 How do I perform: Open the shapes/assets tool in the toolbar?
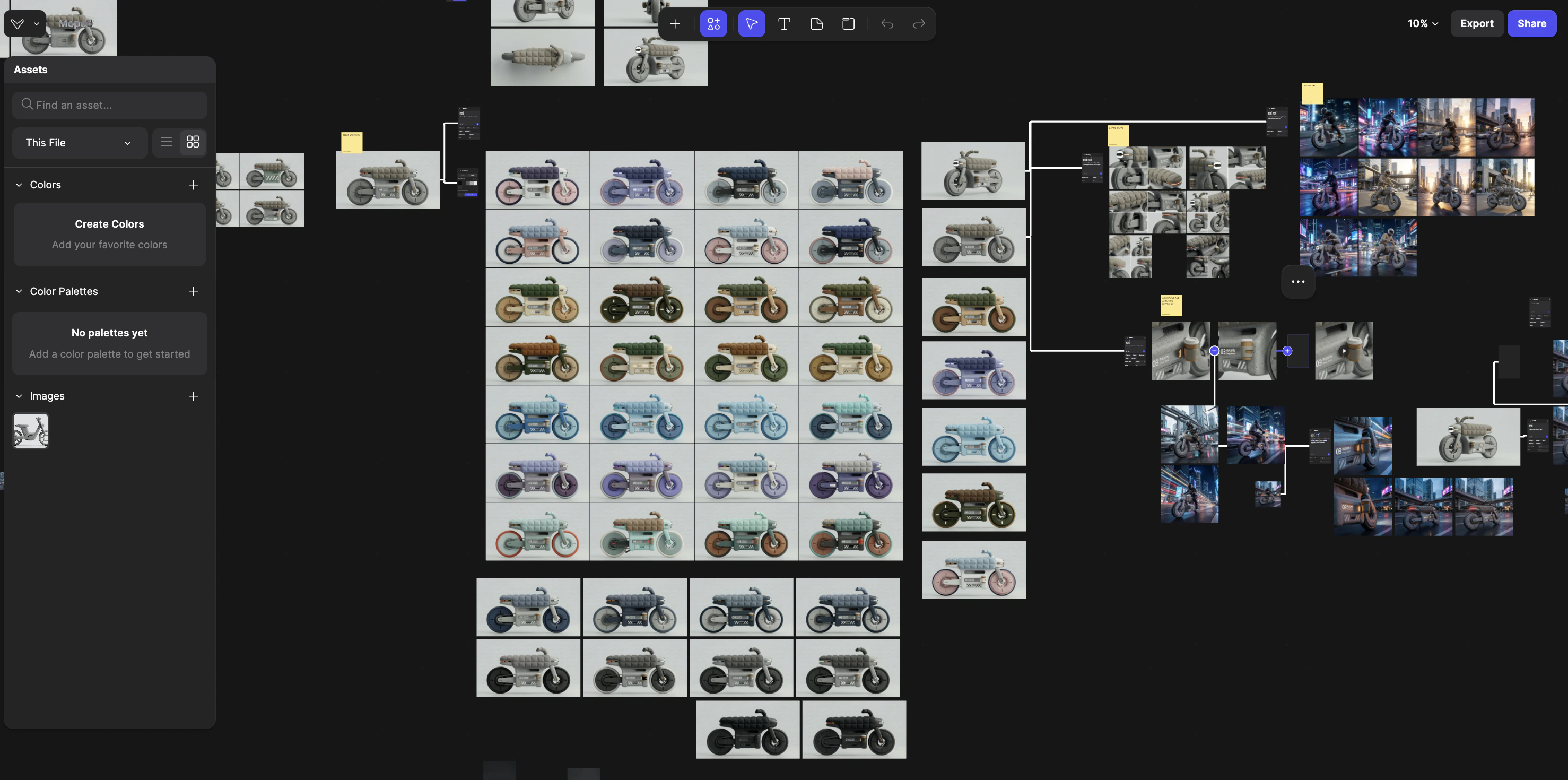(713, 23)
